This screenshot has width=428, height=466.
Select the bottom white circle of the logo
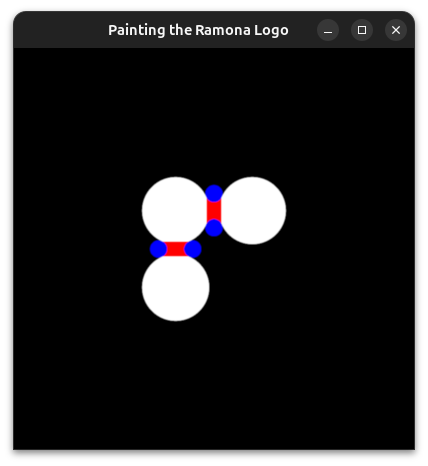click(x=176, y=287)
